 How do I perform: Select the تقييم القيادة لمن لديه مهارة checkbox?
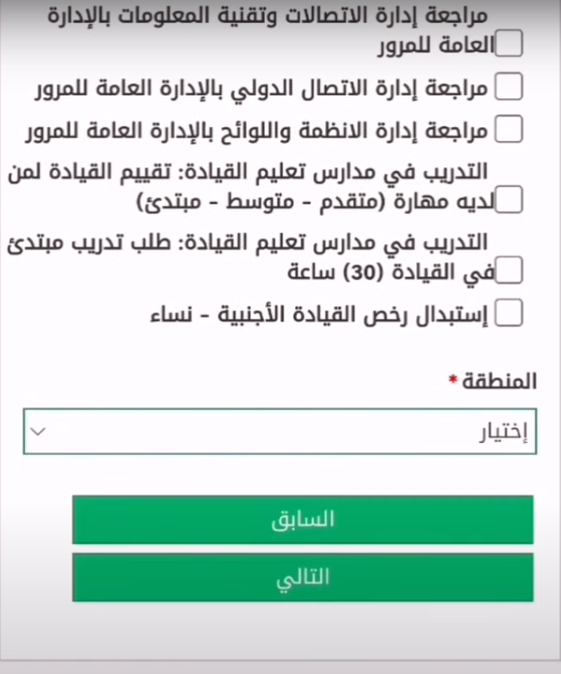(x=509, y=199)
